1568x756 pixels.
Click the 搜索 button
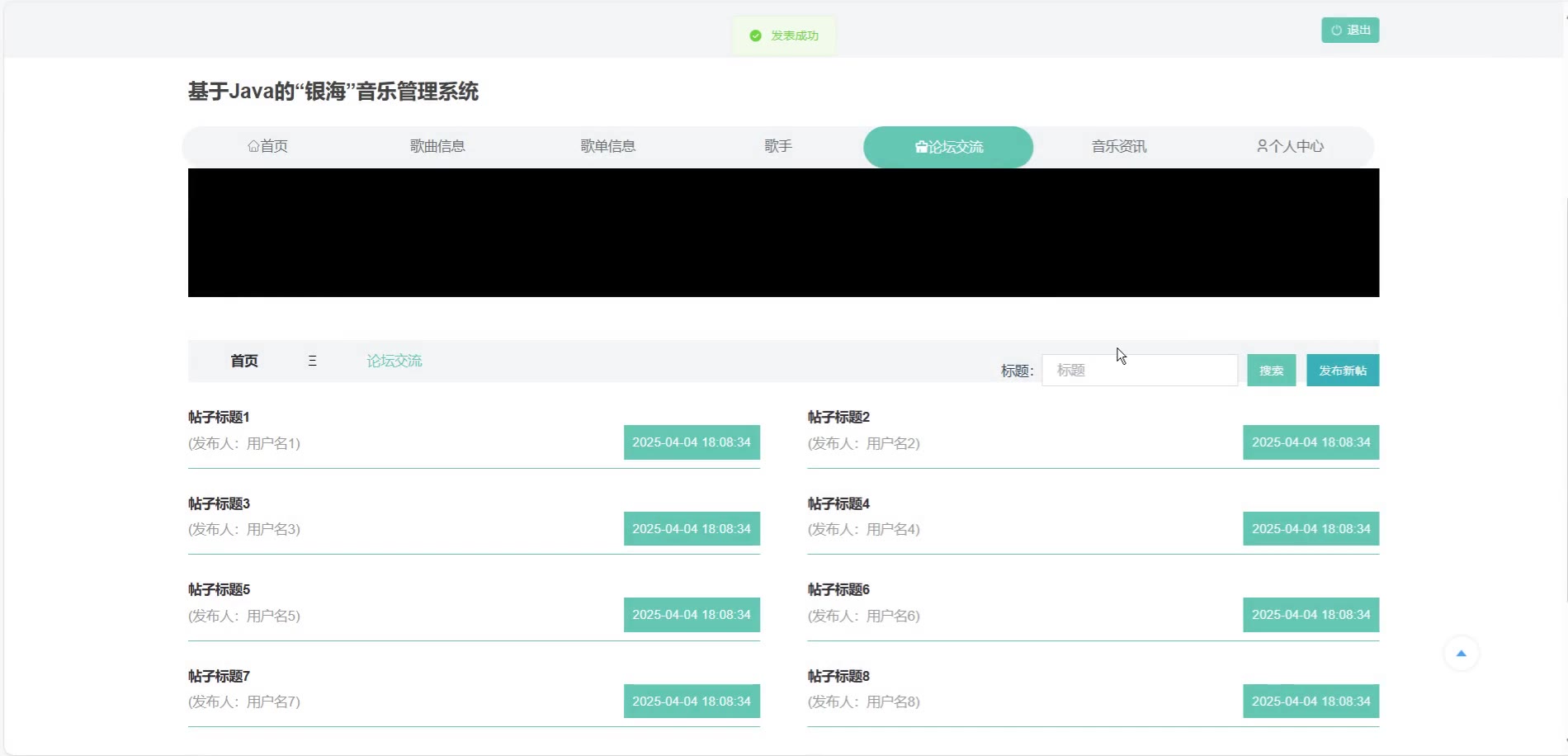pos(1271,371)
